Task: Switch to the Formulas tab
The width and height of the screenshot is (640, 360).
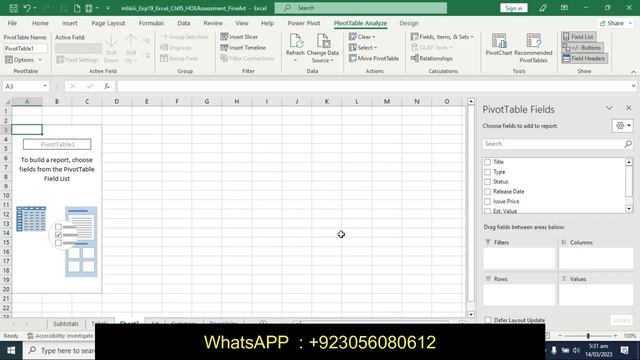Action: point(151,23)
